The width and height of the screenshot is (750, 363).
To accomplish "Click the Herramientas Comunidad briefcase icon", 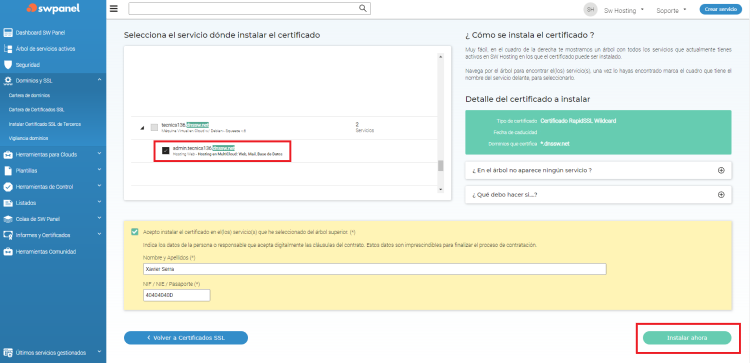I will coord(7,252).
